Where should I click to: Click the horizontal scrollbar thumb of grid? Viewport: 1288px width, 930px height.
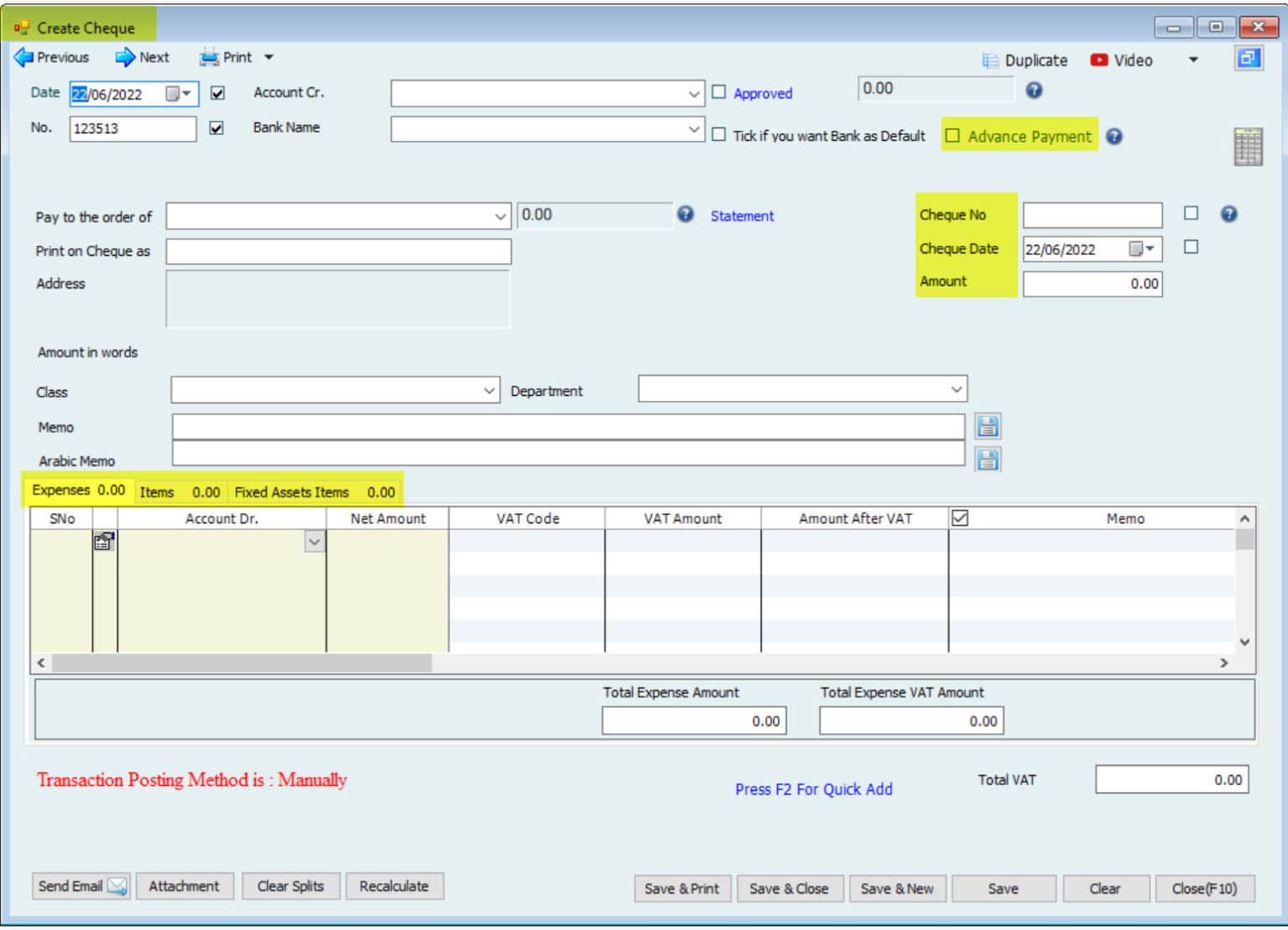tap(241, 662)
